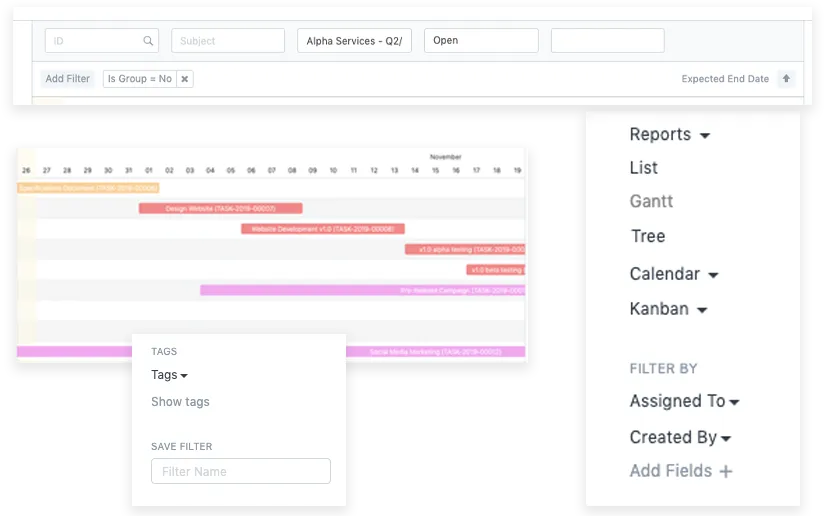The height and width of the screenshot is (516, 826).
Task: Expand Created By filter dropdown
Action: pyautogui.click(x=680, y=437)
